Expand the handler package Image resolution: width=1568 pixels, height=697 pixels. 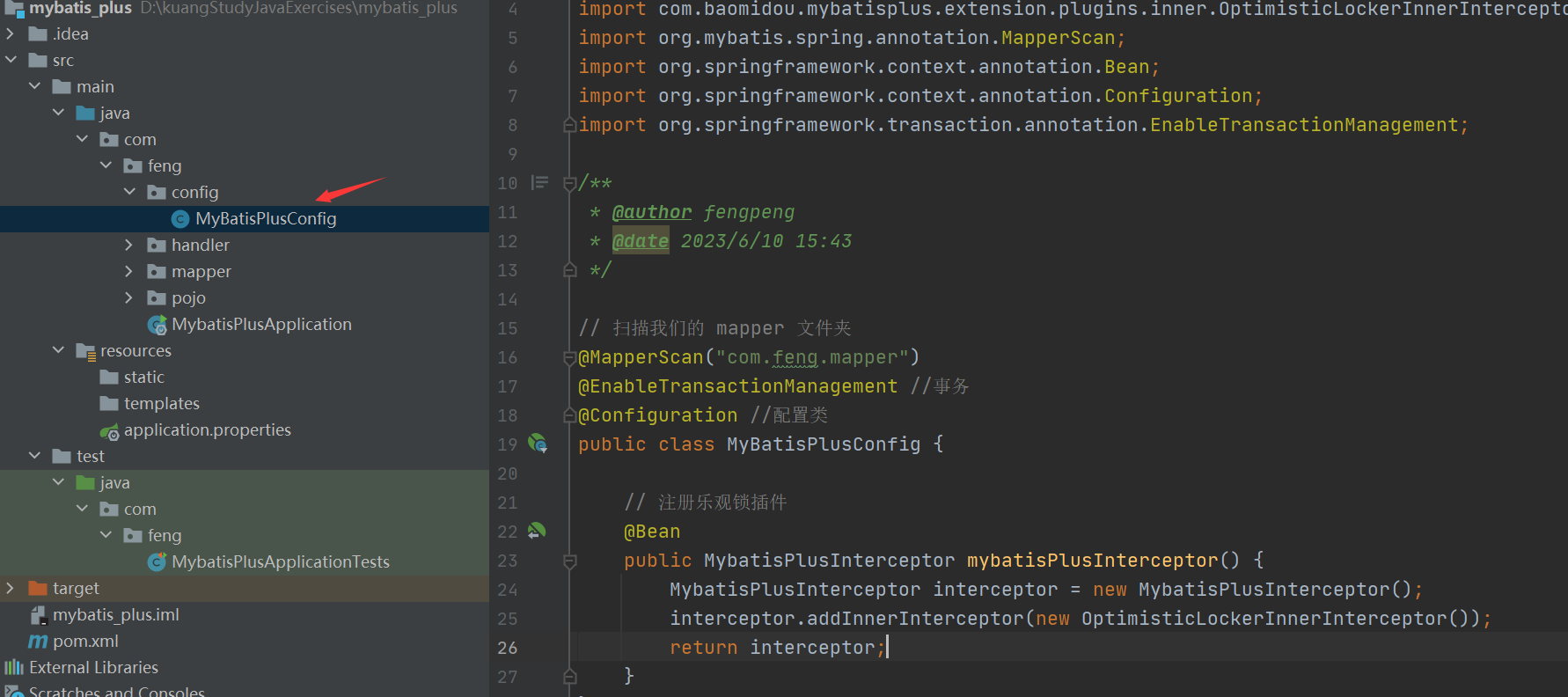(x=128, y=246)
